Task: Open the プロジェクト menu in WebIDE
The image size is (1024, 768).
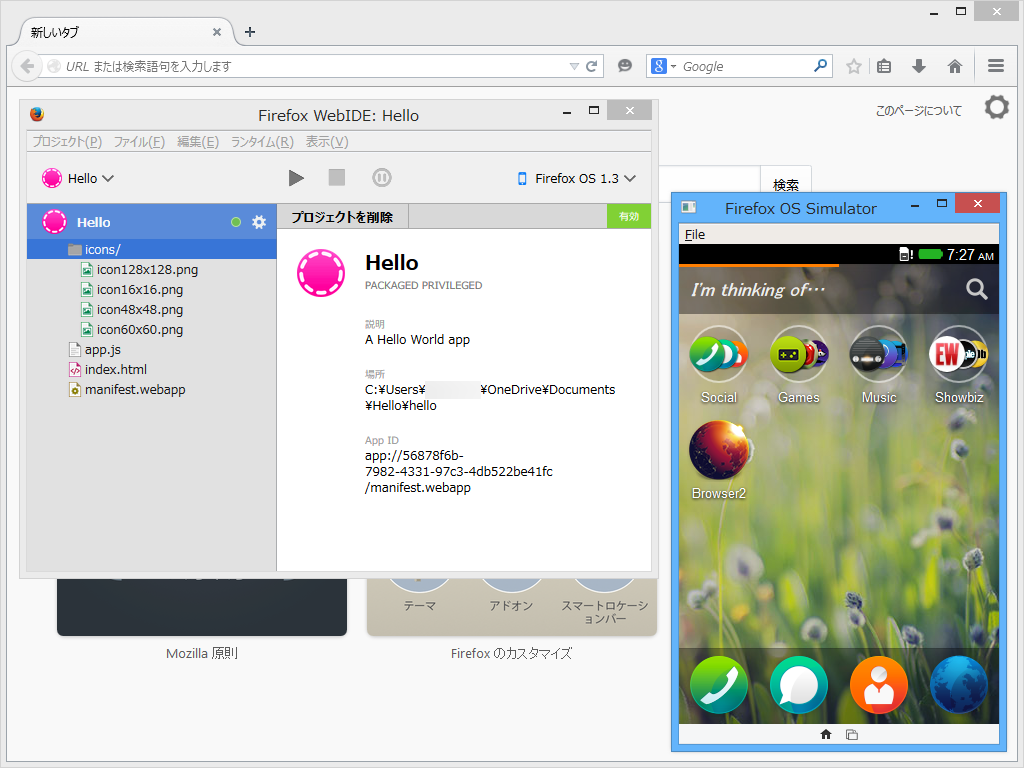Action: (67, 142)
